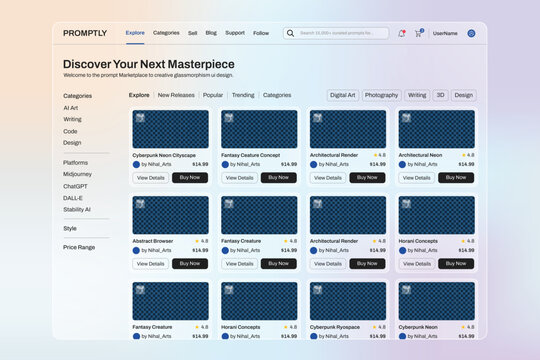Expand the Price Range filter section
The height and width of the screenshot is (360, 540).
tap(79, 247)
